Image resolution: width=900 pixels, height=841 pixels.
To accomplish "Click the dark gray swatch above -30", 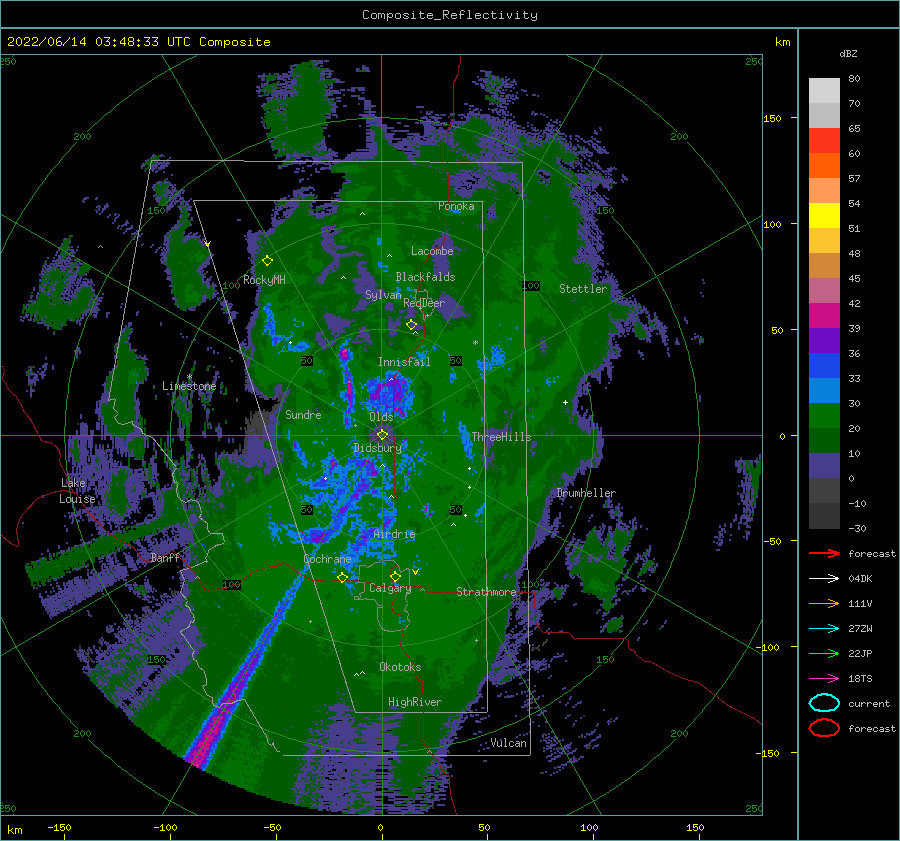I will (x=824, y=516).
